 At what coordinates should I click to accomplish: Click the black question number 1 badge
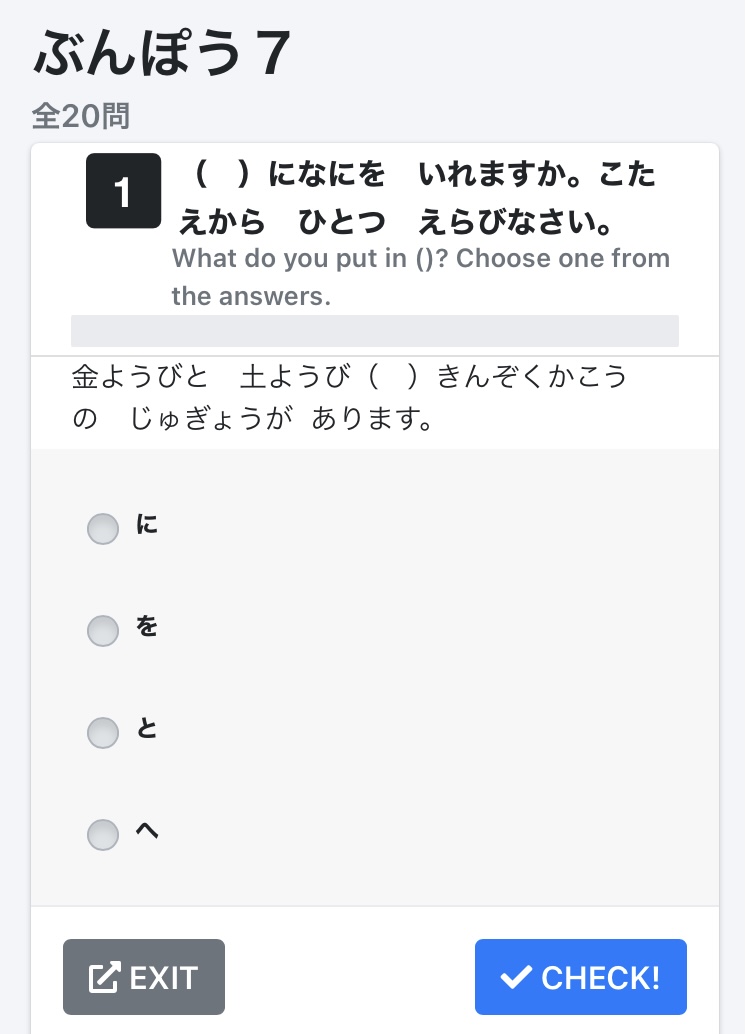pos(123,191)
